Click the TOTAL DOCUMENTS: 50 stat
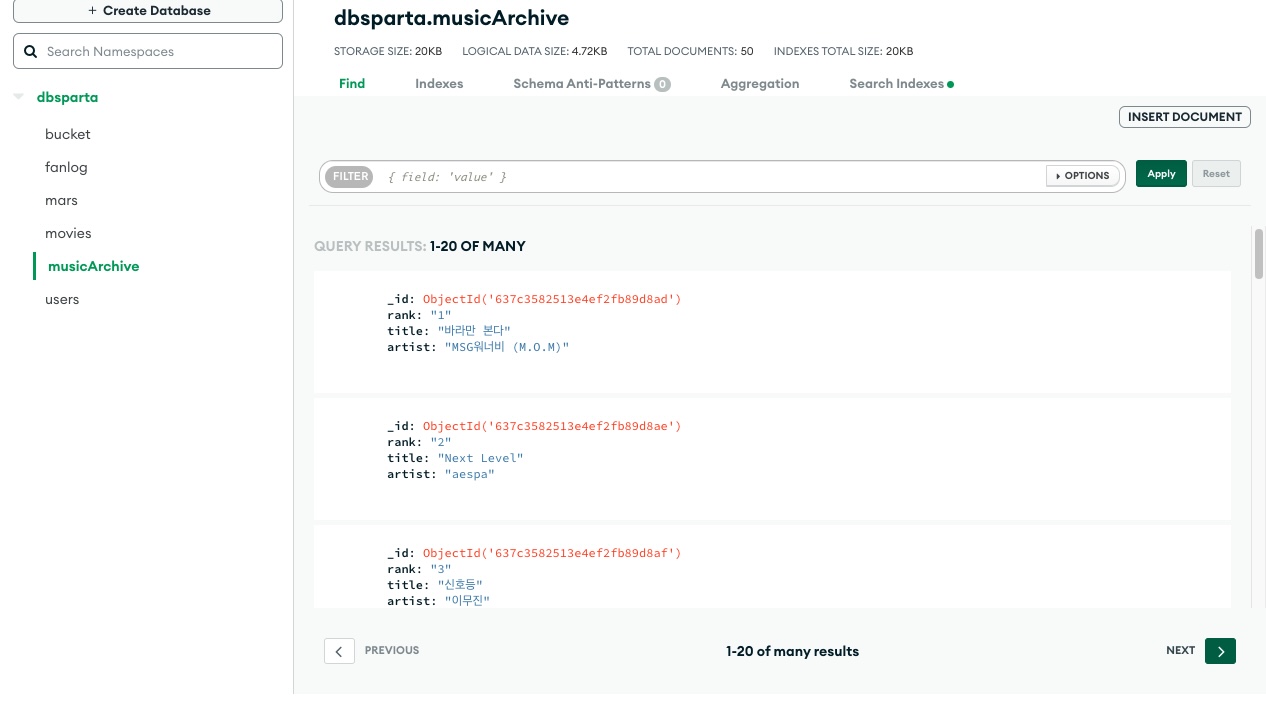 coord(690,51)
